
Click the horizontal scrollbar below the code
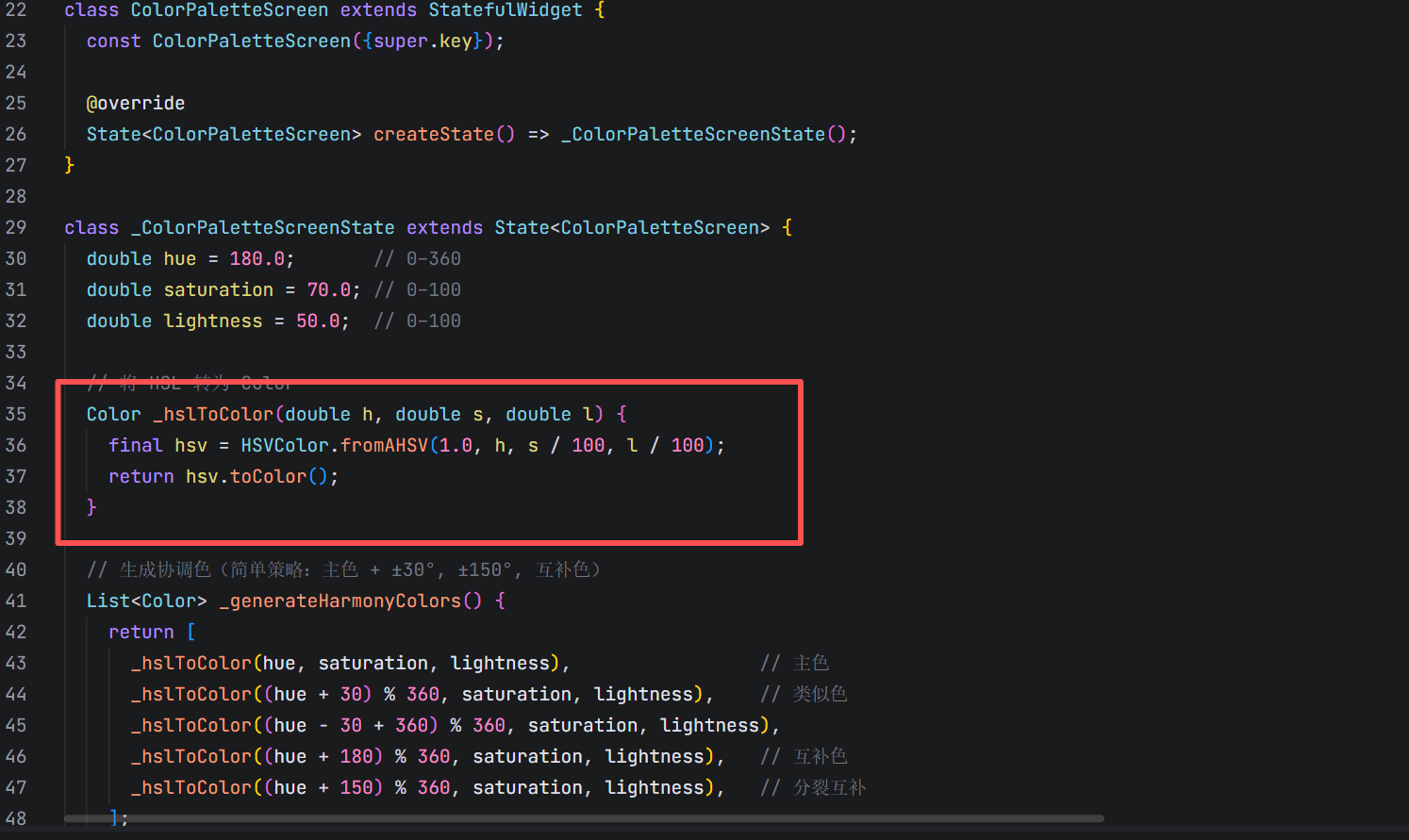584,818
